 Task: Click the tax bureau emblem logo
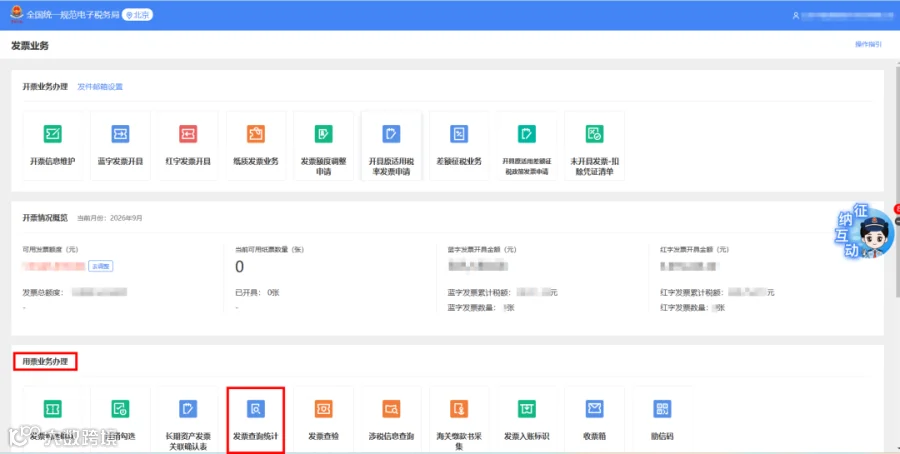(x=17, y=14)
